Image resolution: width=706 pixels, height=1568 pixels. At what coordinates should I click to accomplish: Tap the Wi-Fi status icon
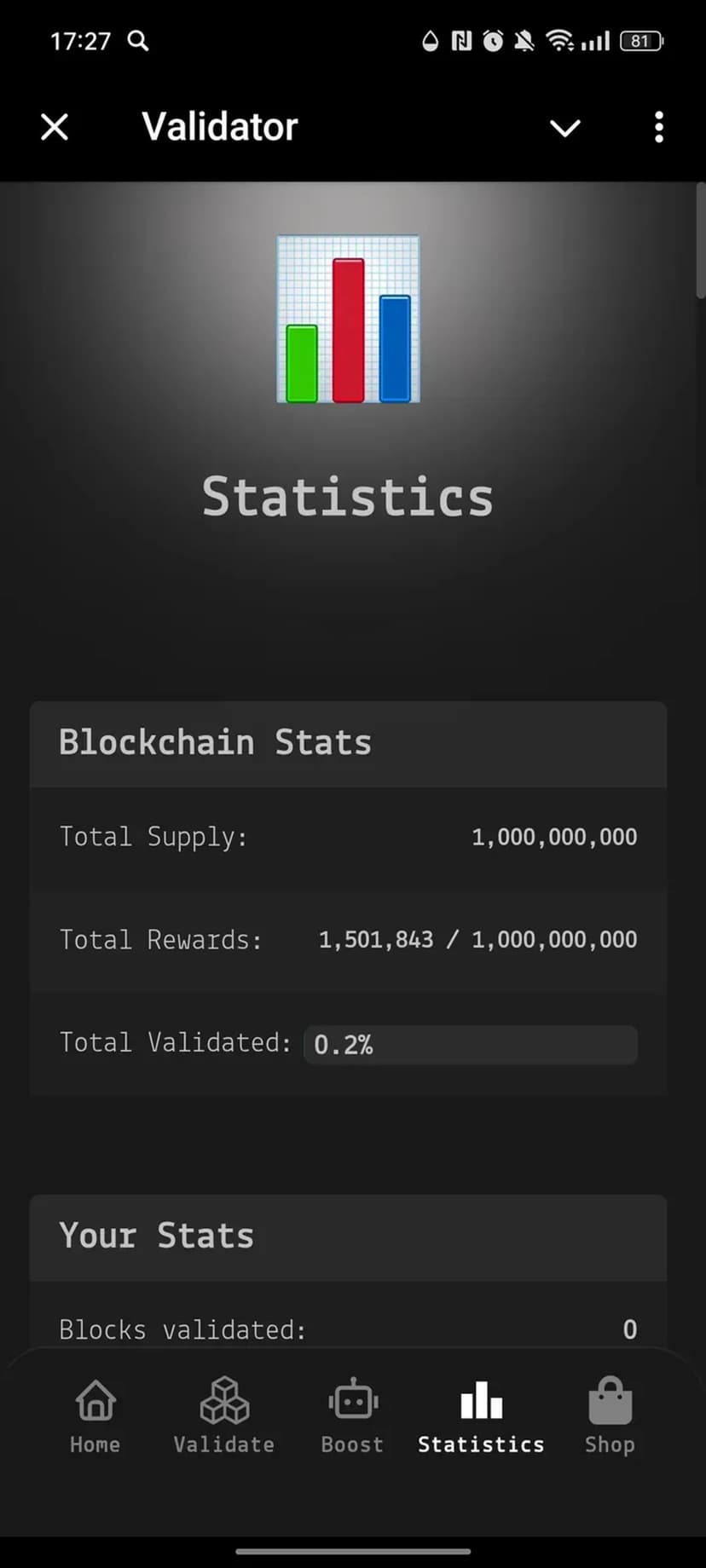pos(559,41)
